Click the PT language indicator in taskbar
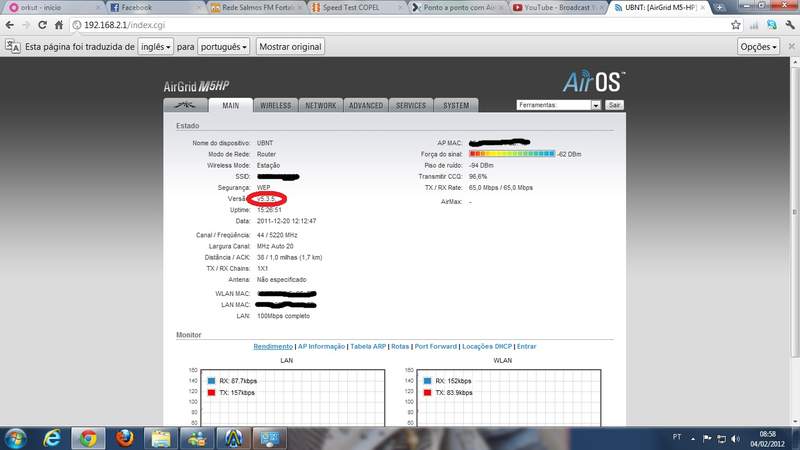Viewport: 800px width, 450px height. coord(677,437)
